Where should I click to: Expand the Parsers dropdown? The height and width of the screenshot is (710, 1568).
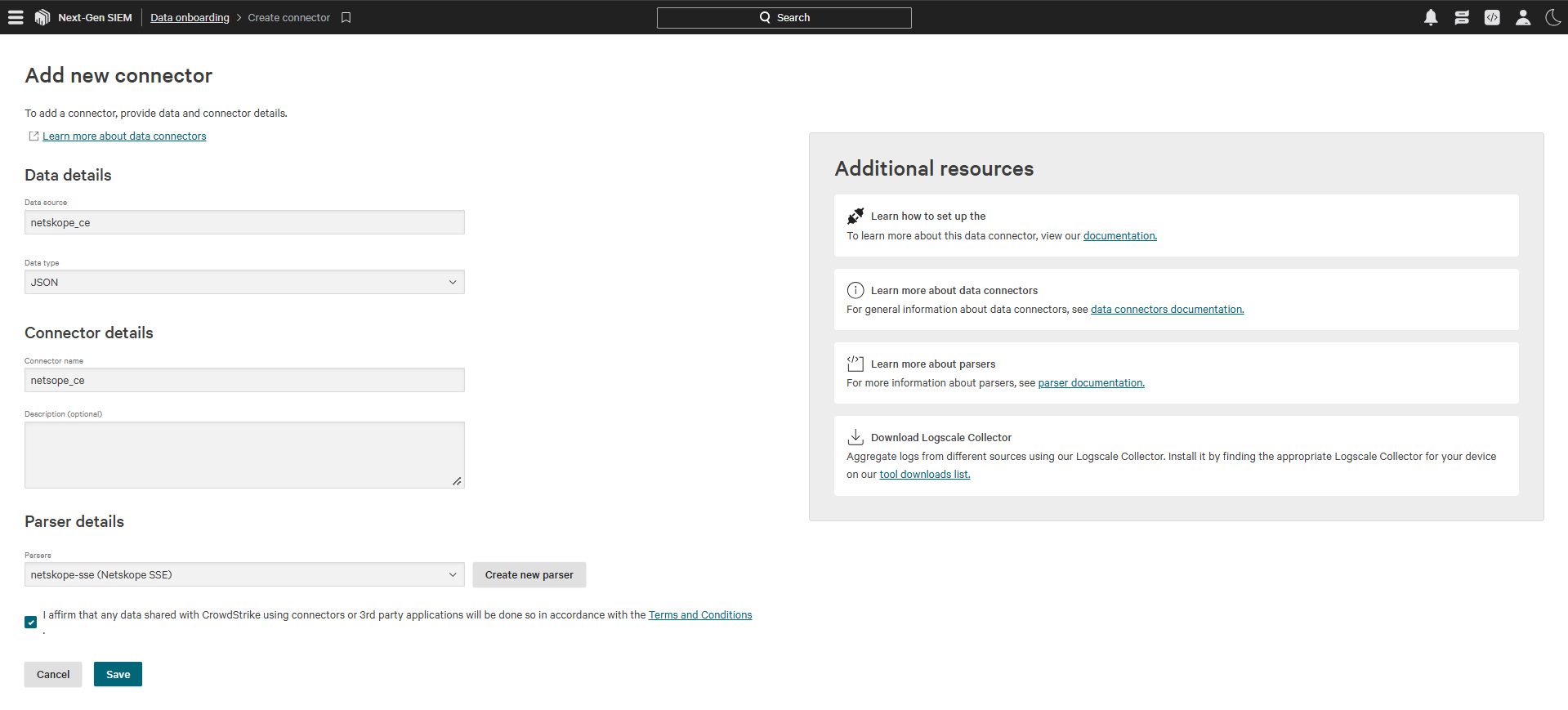point(244,574)
